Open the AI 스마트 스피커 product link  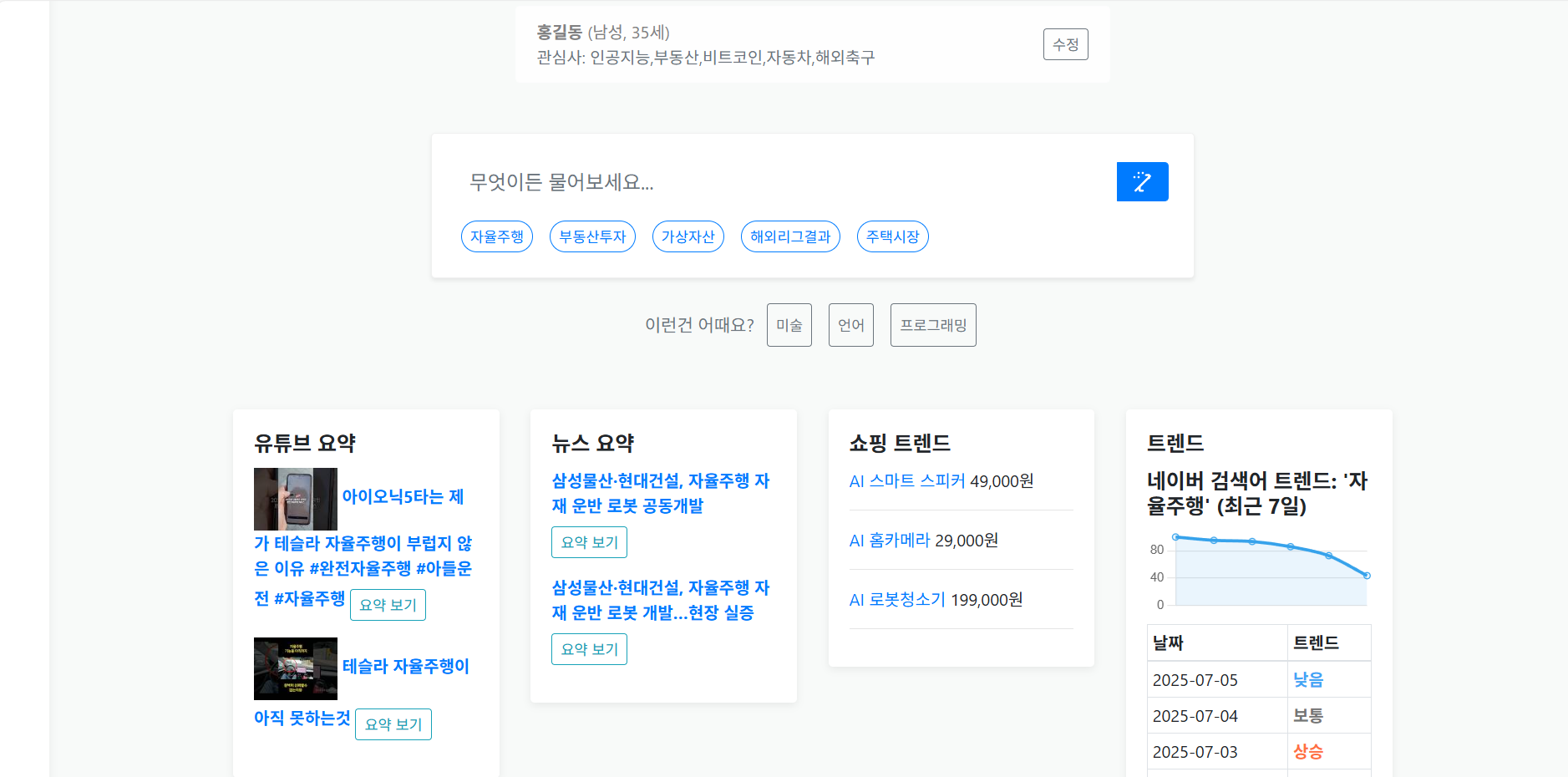(x=906, y=481)
